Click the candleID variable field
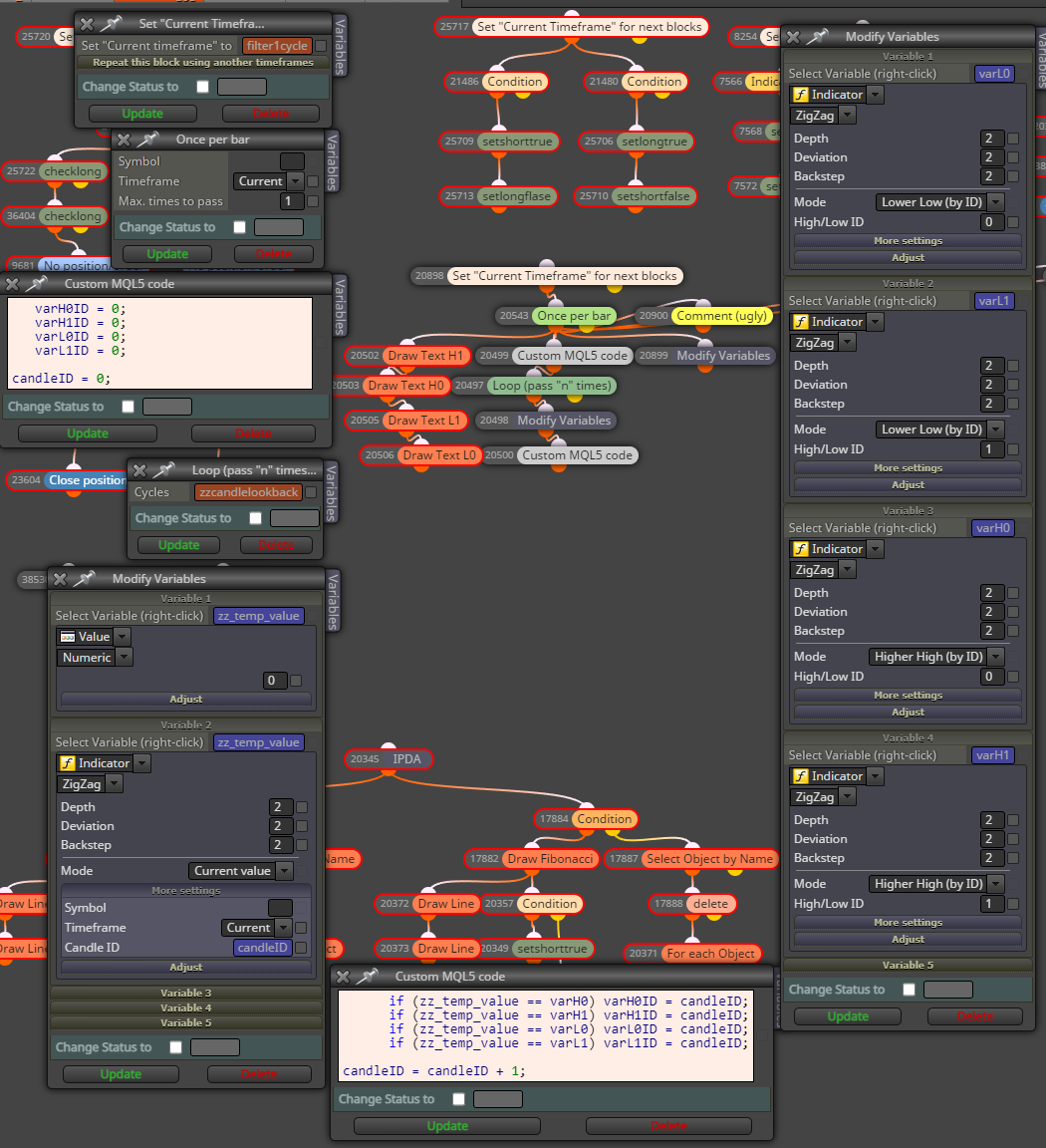This screenshot has width=1046, height=1148. [x=263, y=948]
